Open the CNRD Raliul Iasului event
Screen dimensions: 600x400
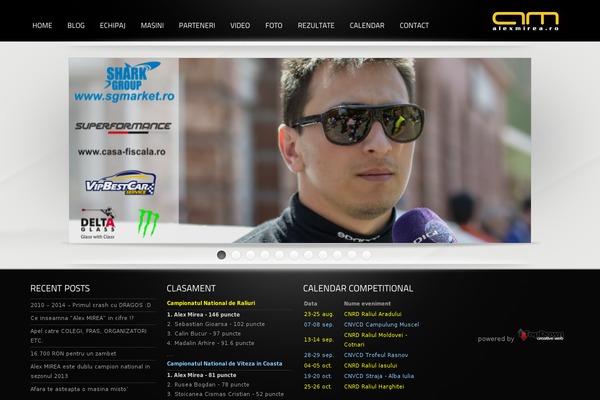coord(370,366)
